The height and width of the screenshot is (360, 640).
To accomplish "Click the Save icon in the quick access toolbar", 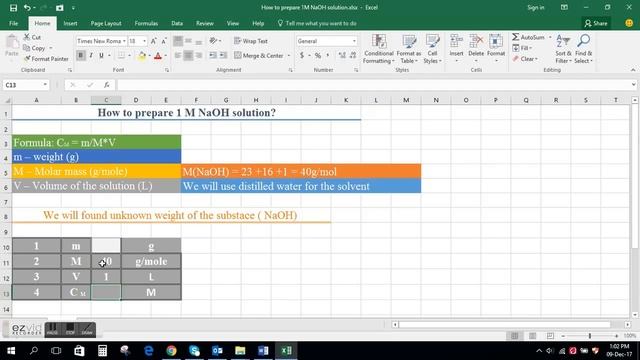I will 13,7.
